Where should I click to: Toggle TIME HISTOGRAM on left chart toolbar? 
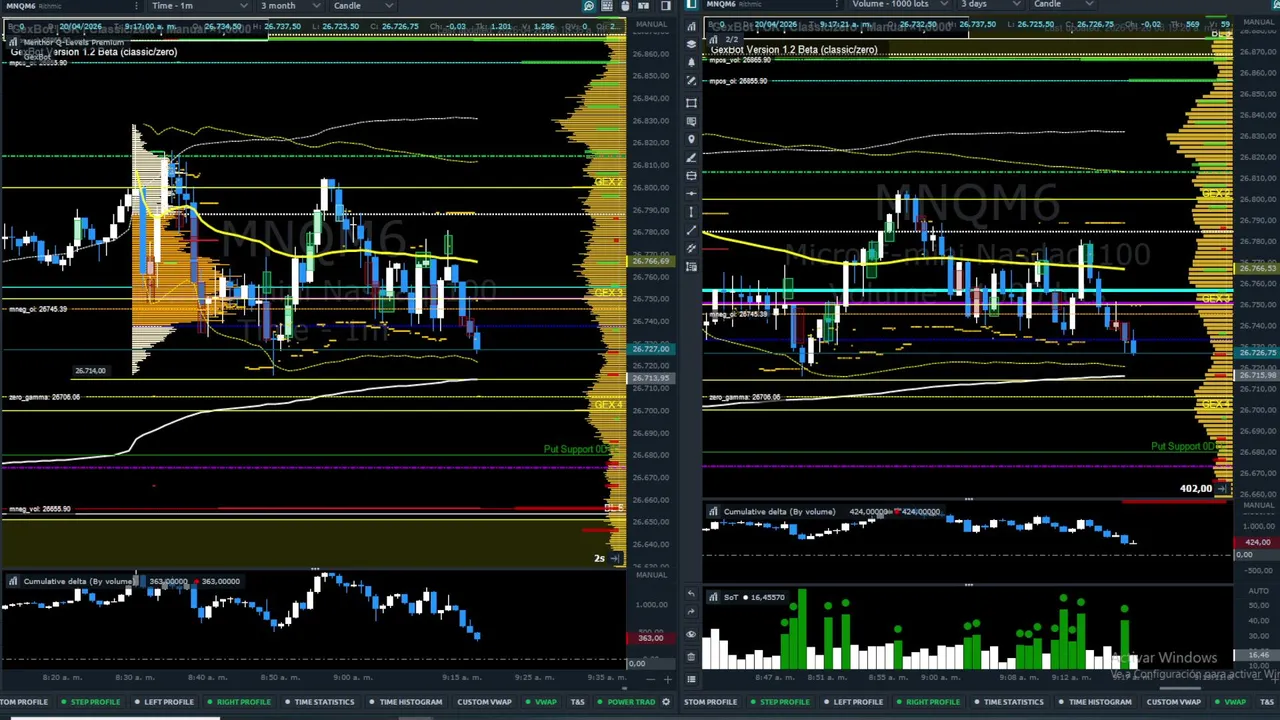pos(405,702)
